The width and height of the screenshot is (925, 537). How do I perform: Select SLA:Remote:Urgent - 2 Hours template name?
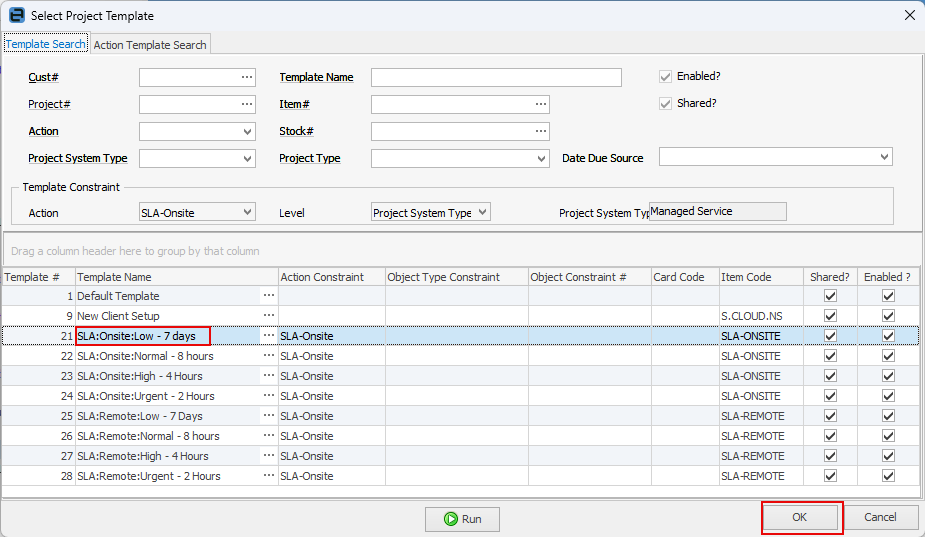tap(149, 476)
